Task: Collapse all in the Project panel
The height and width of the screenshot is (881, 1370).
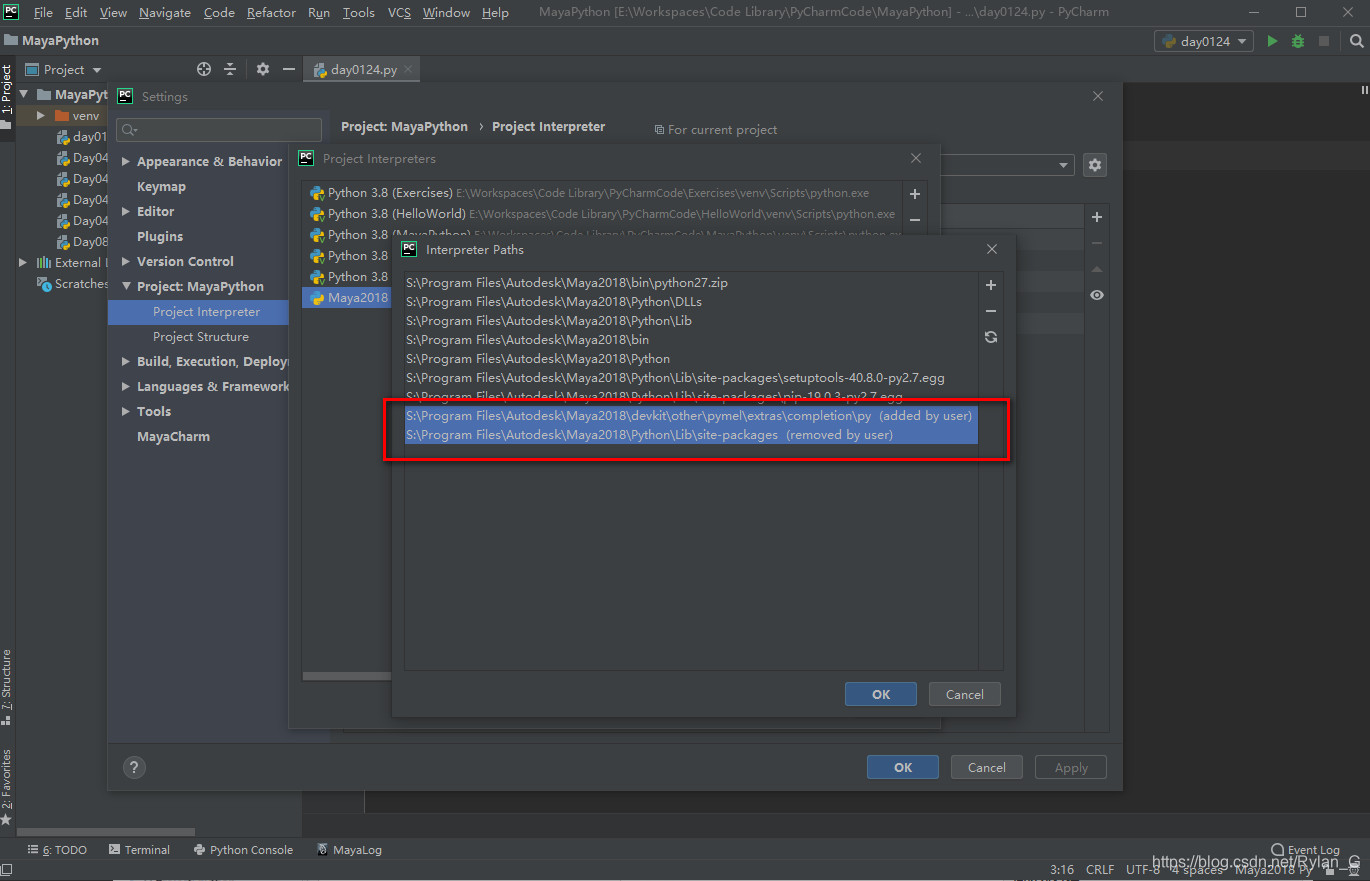Action: (x=230, y=69)
